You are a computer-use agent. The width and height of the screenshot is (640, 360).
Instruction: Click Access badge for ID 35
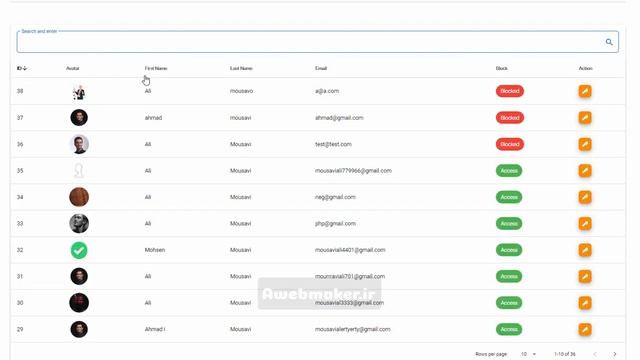coord(509,171)
